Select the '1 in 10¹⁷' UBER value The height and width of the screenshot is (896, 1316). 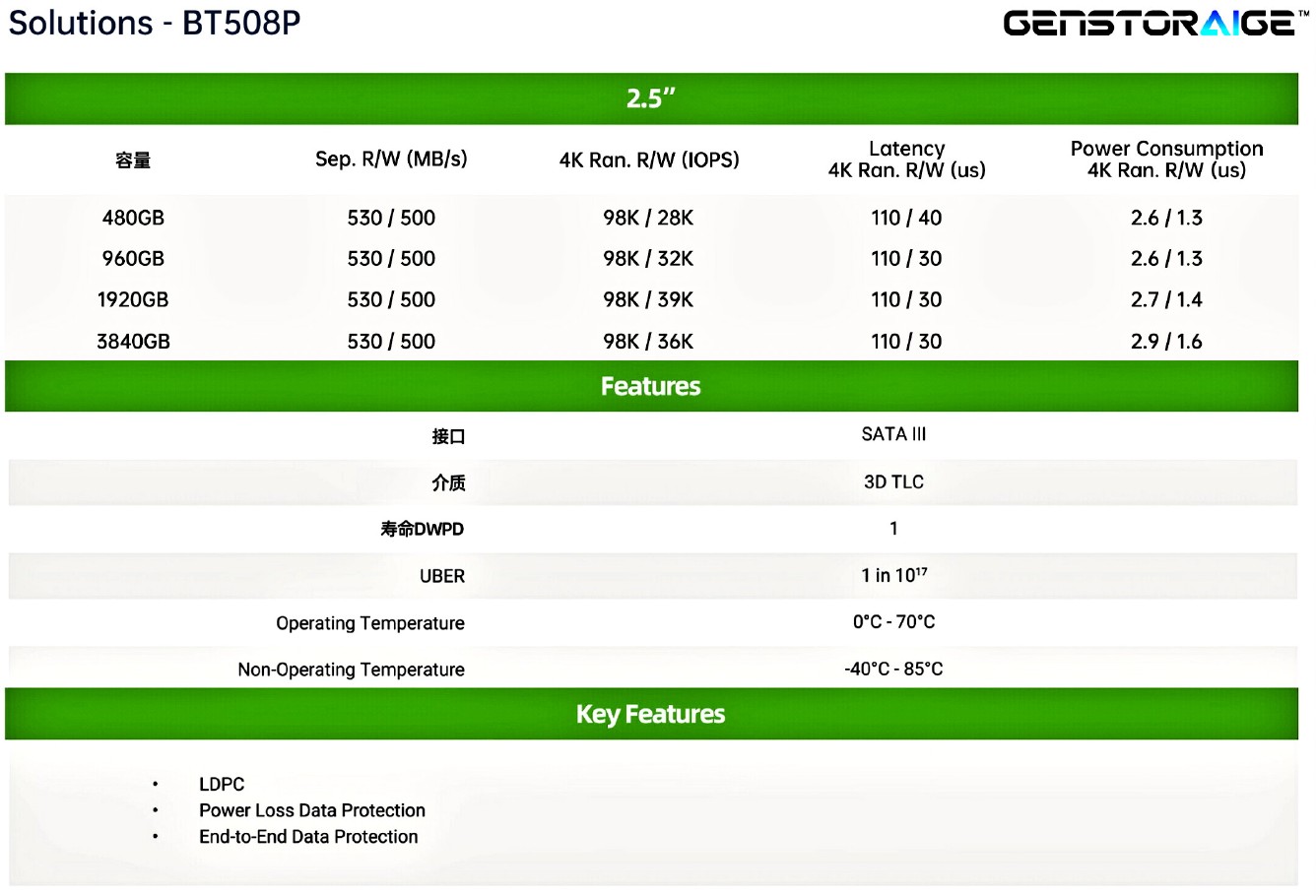[893, 575]
